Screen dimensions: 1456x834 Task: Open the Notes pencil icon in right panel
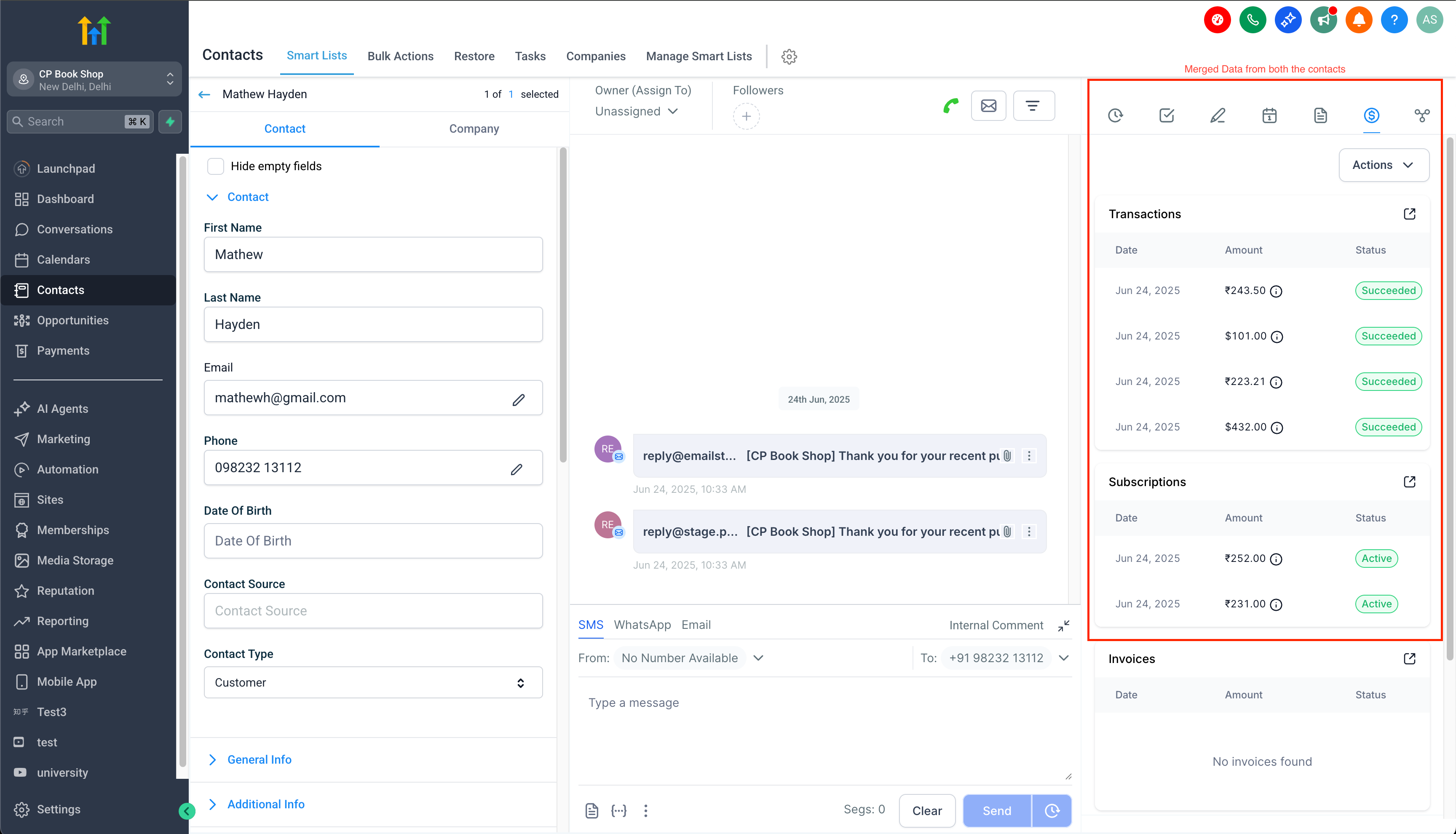1217,116
